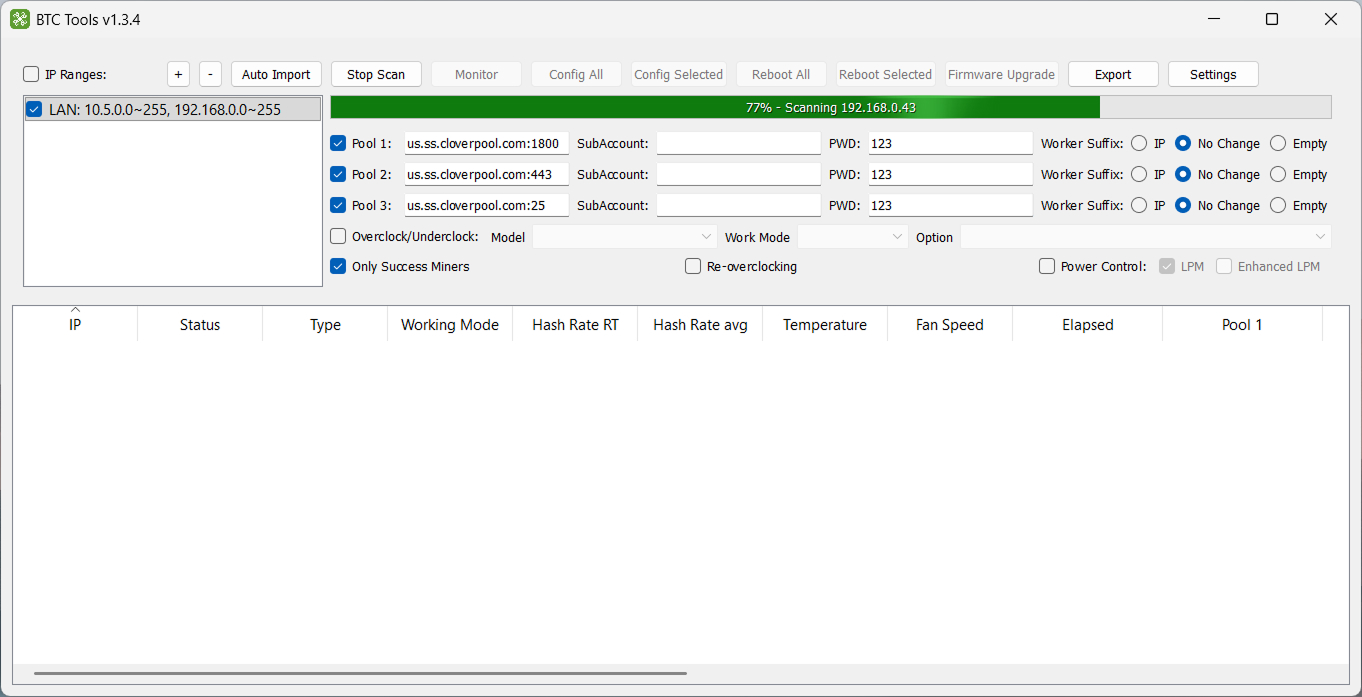The height and width of the screenshot is (697, 1362).
Task: Toggle the IP Ranges select-all checkbox
Action: coord(32,74)
